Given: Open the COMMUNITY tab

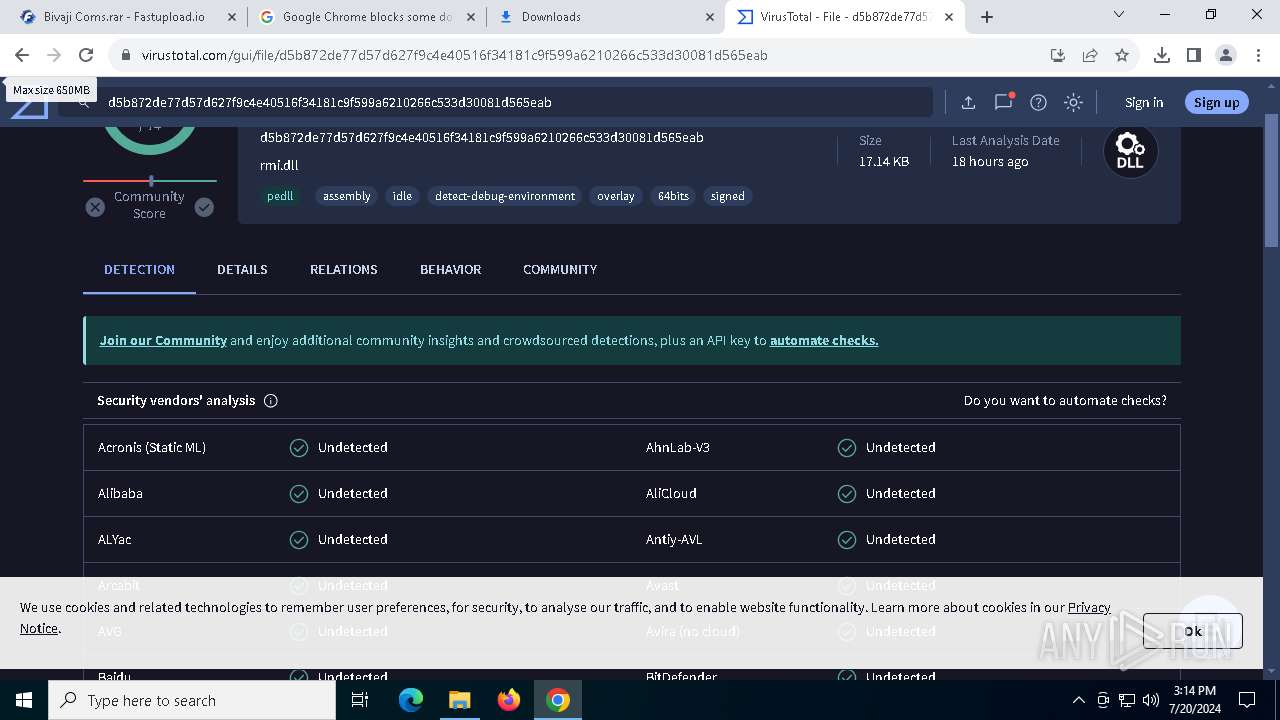Looking at the screenshot, I should click(560, 269).
